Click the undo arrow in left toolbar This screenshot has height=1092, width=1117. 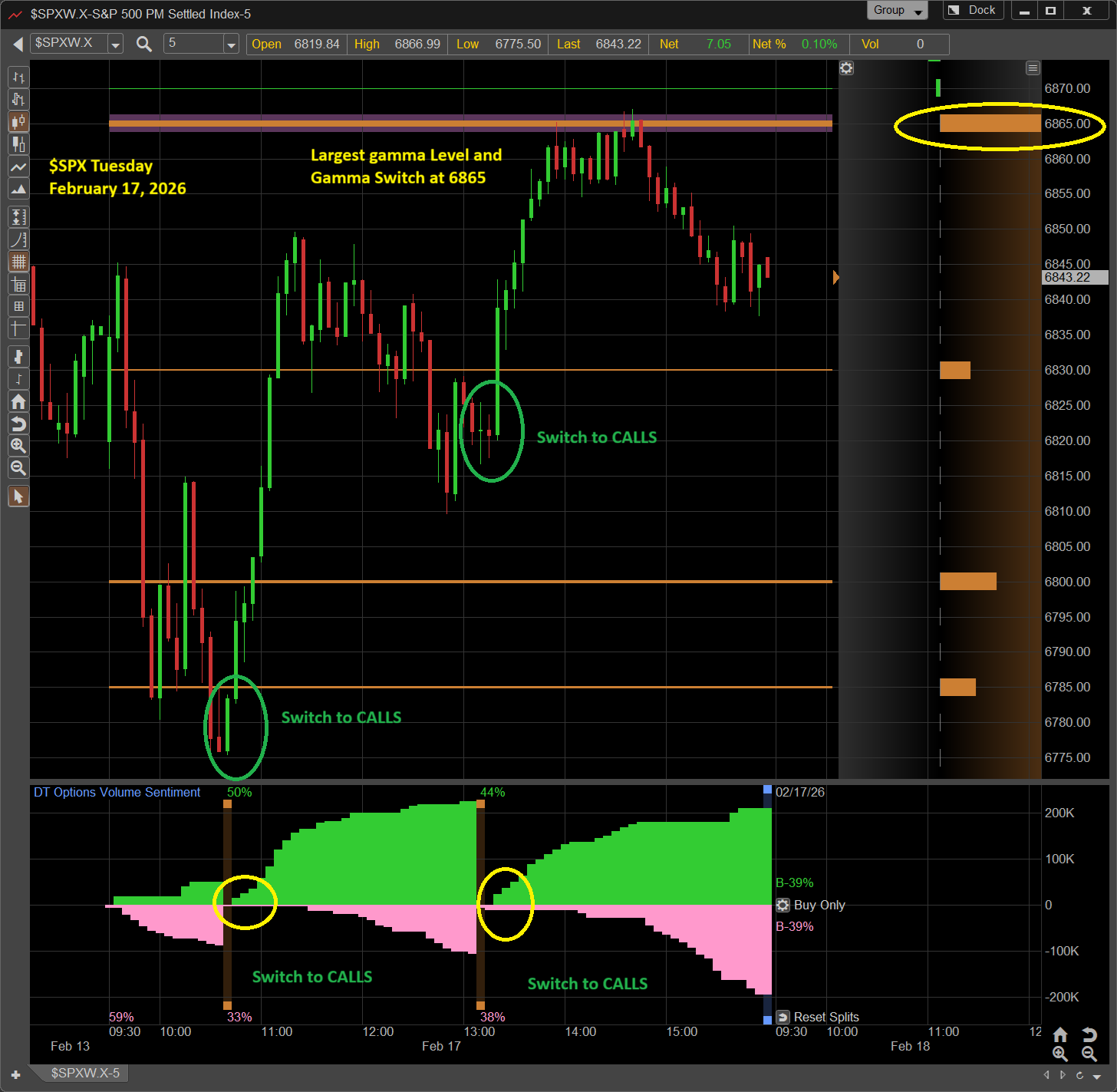18,424
